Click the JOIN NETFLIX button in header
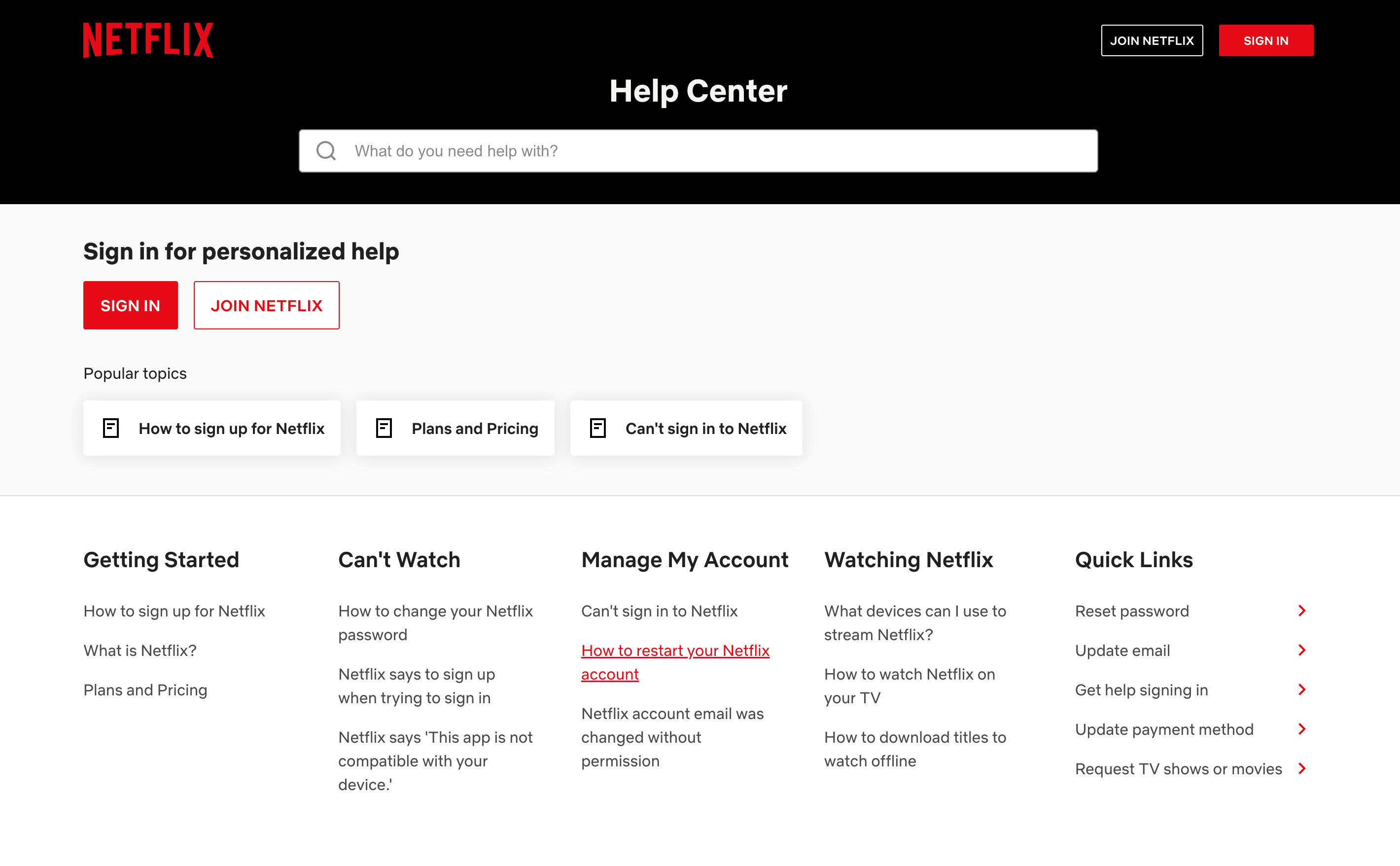 (x=1152, y=40)
